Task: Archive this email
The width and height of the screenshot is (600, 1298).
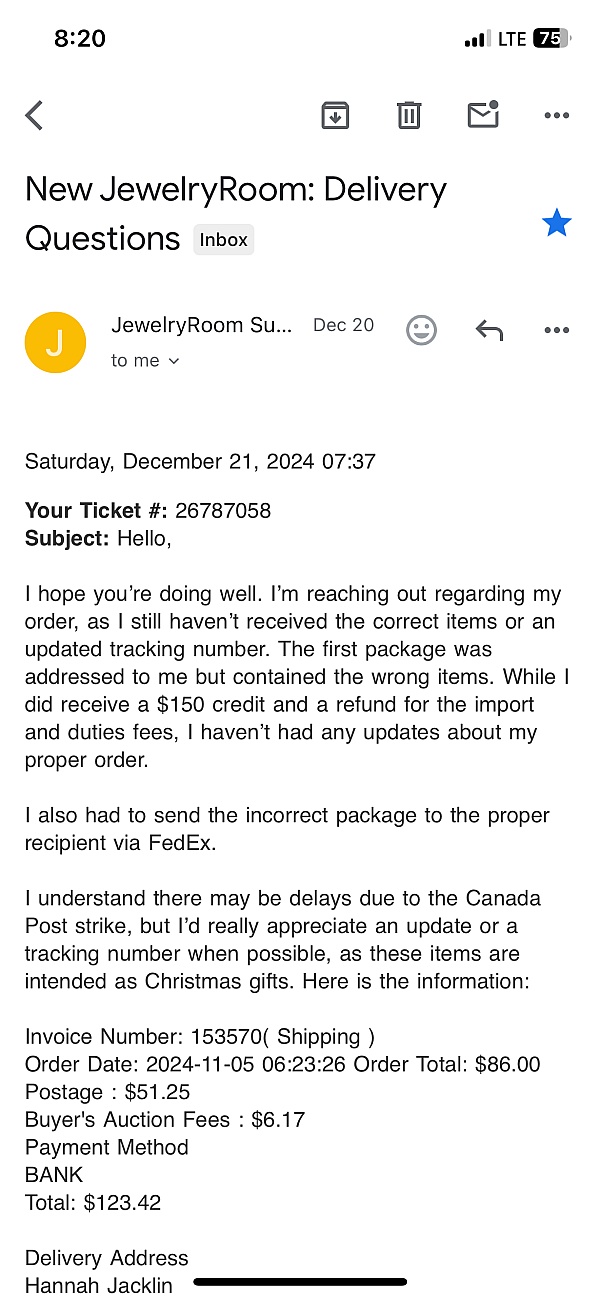Action: click(x=335, y=116)
